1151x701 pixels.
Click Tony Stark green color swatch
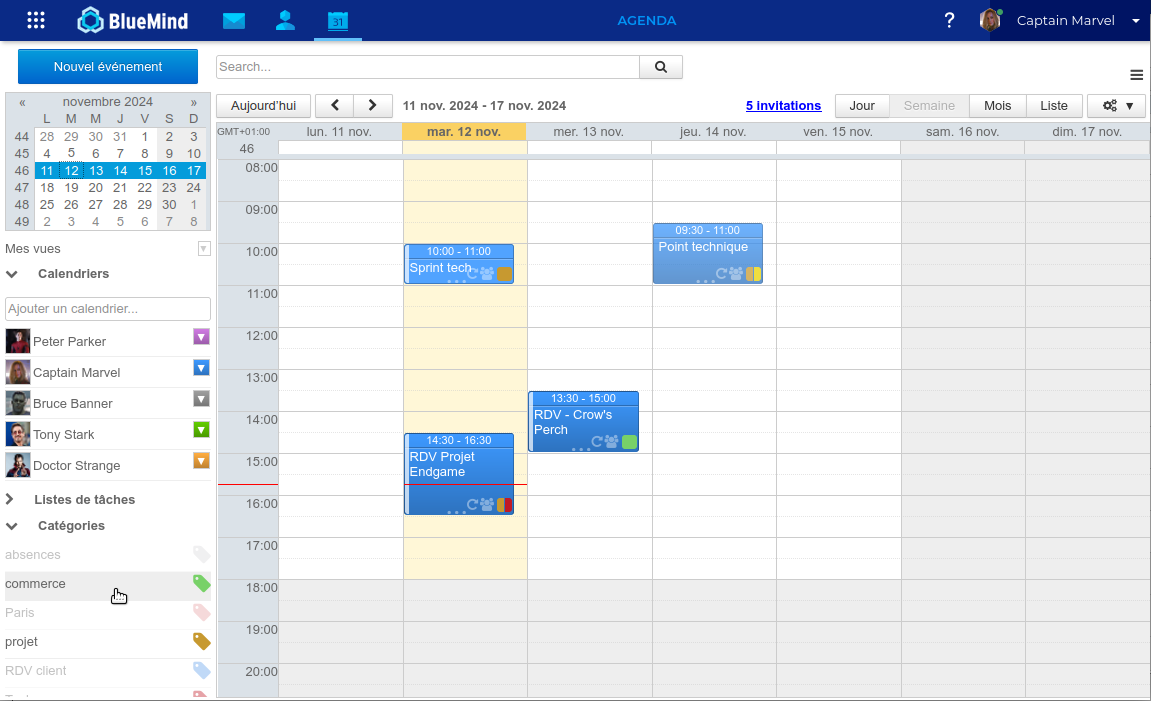(x=201, y=430)
